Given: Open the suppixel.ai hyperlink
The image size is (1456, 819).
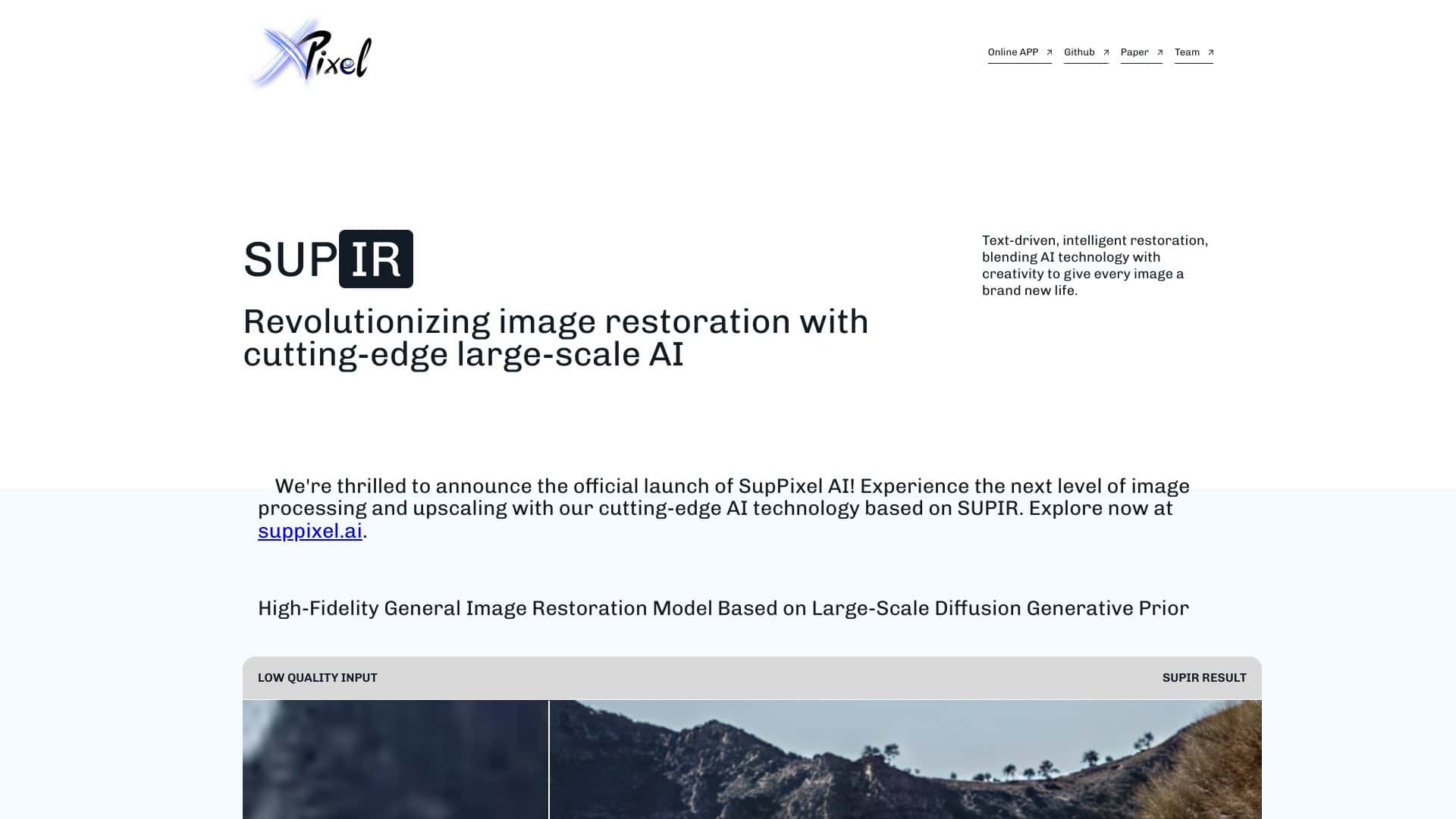Looking at the screenshot, I should (x=309, y=532).
